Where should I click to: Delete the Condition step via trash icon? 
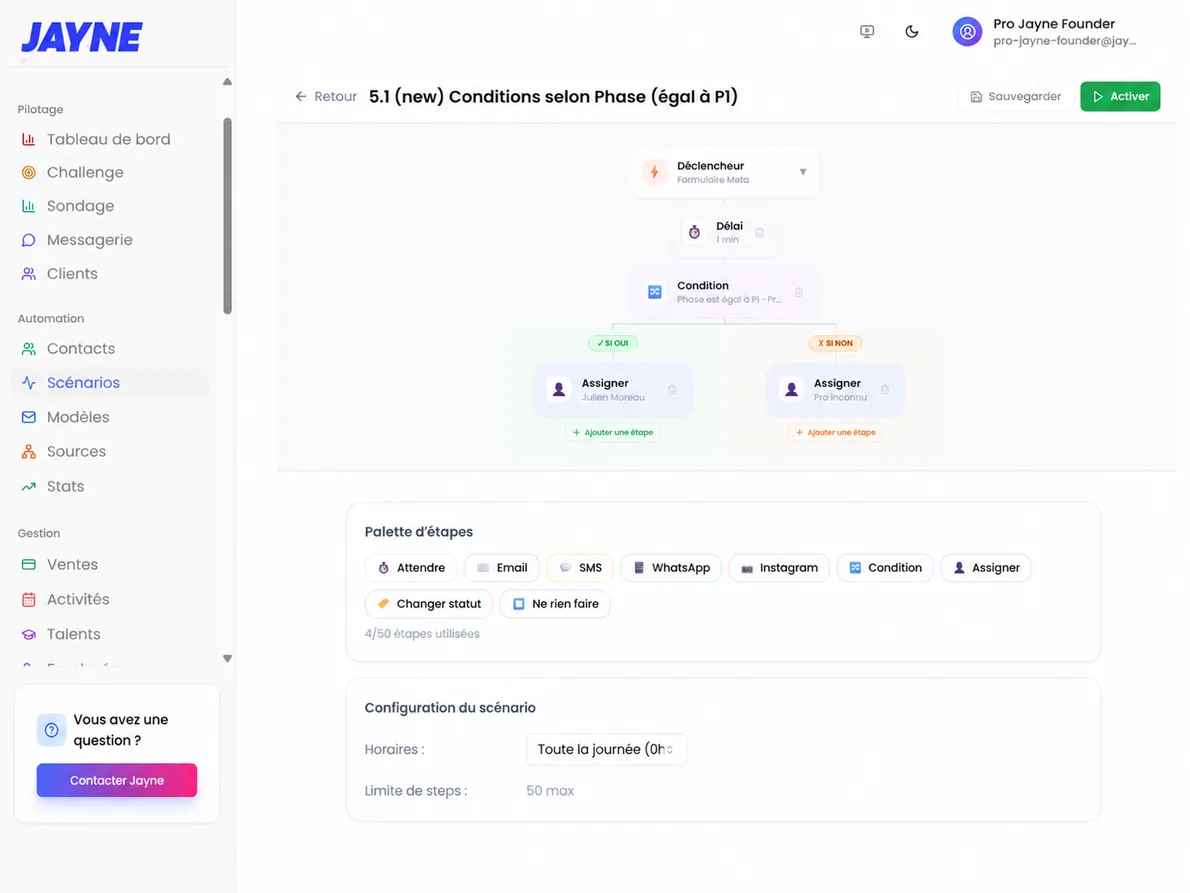coord(798,292)
